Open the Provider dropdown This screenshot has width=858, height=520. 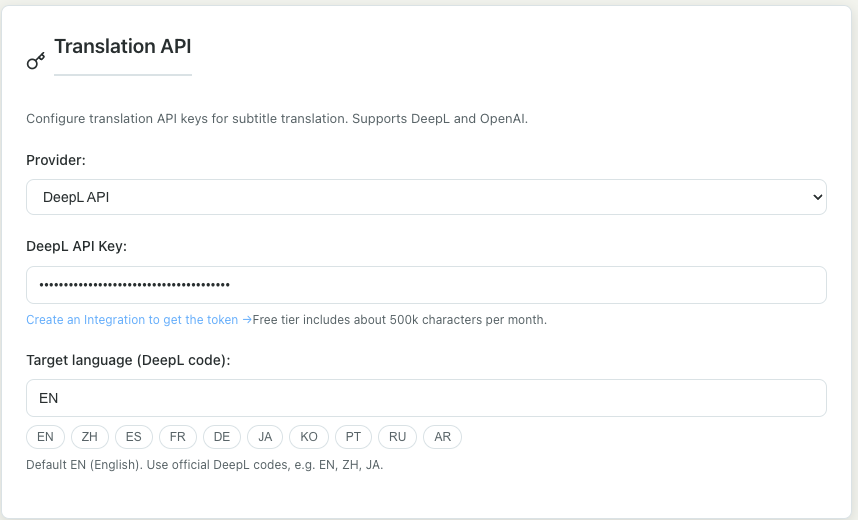point(425,197)
